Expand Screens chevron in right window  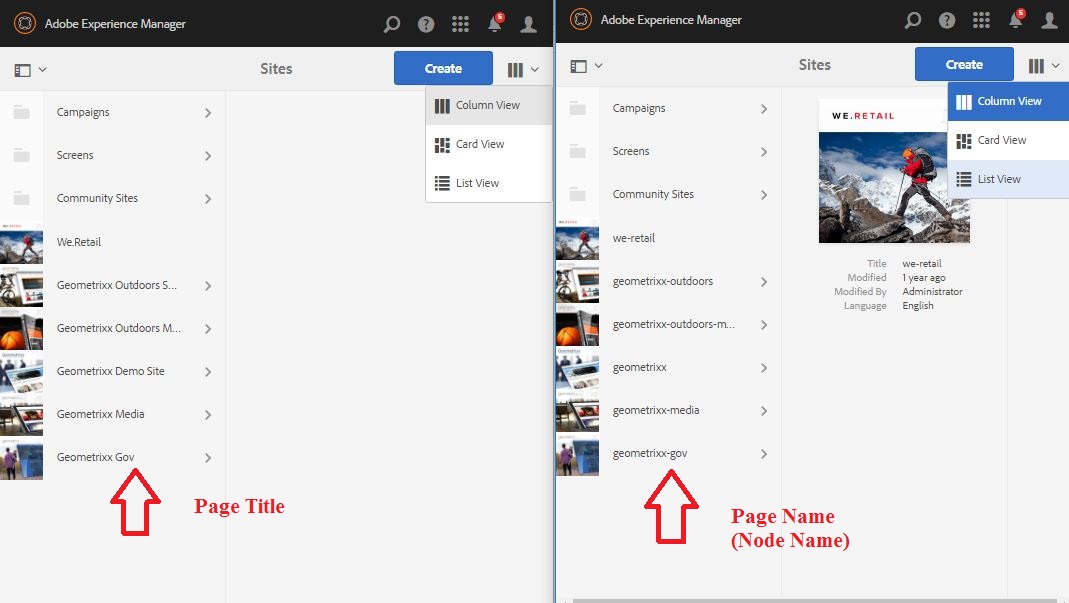(x=764, y=151)
